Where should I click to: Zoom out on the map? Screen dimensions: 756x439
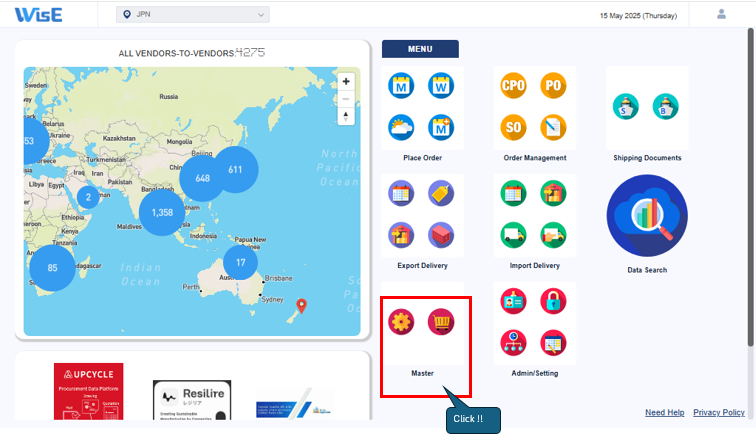(x=346, y=99)
